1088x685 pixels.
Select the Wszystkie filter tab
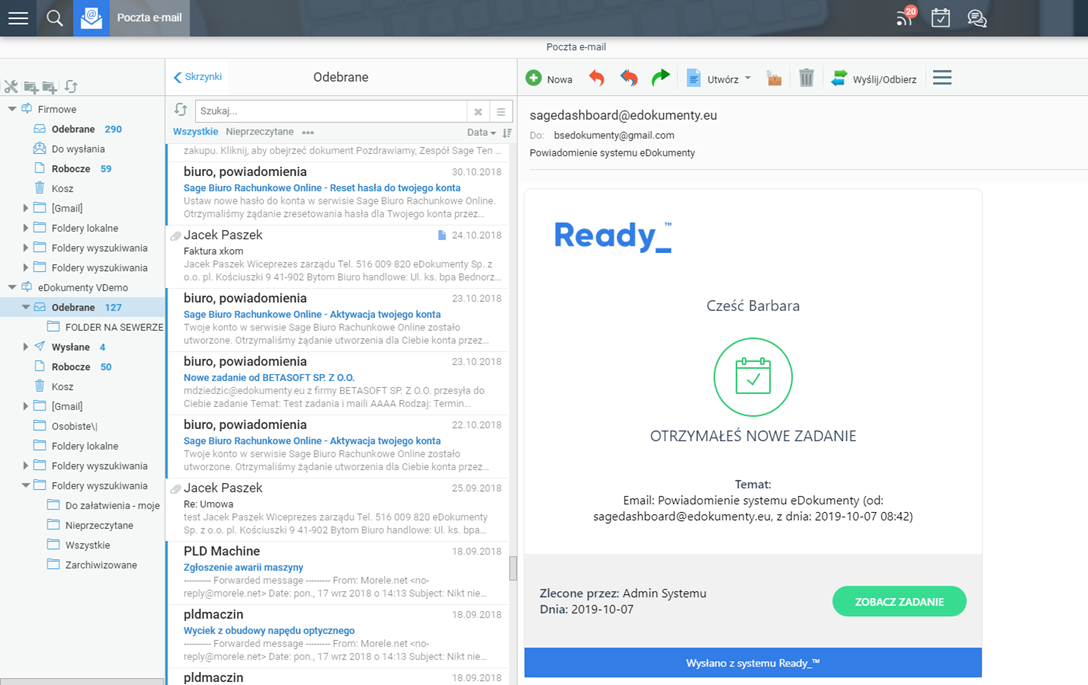coord(195,132)
